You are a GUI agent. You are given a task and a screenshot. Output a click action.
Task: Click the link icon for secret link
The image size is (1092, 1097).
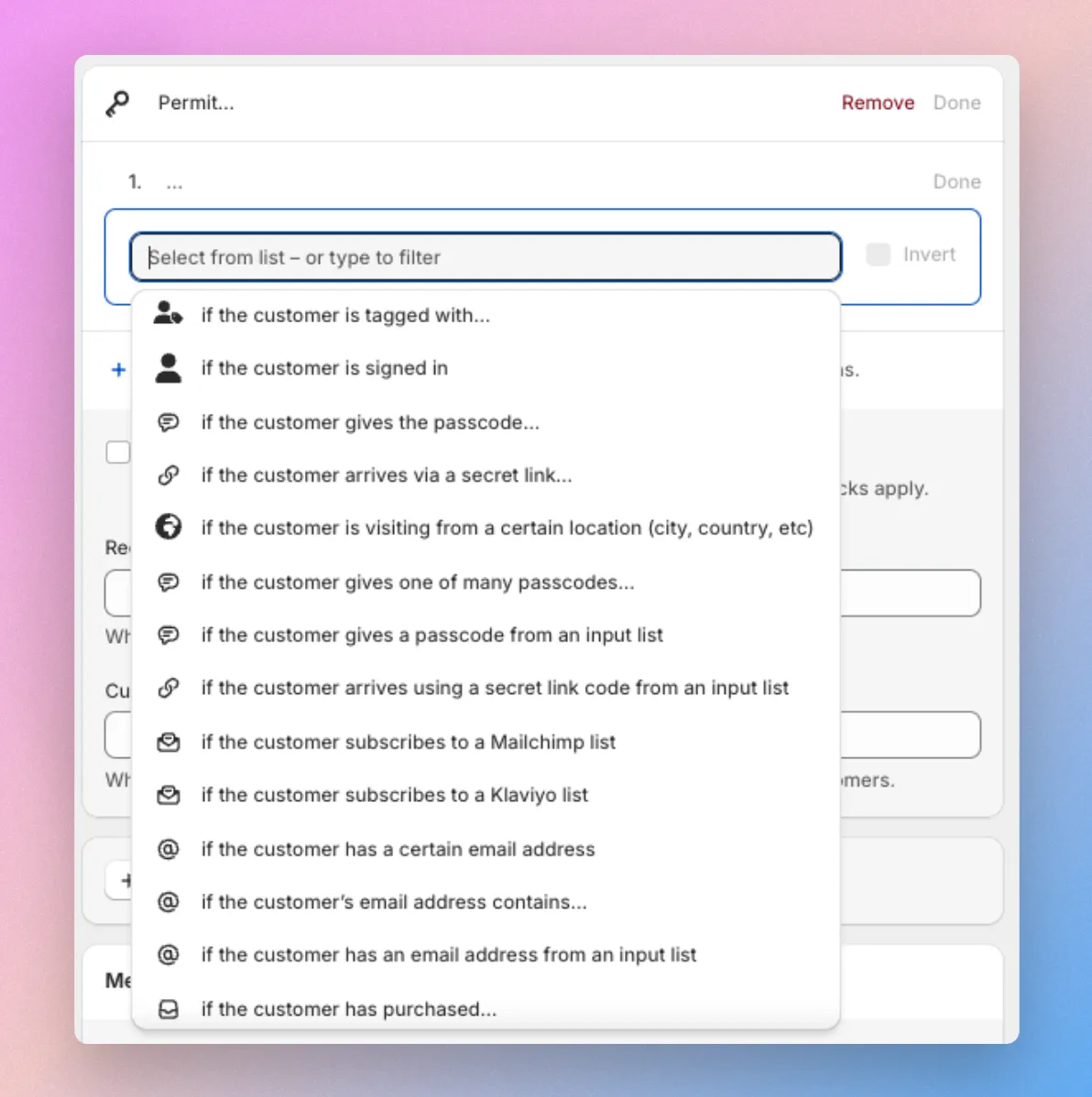168,475
